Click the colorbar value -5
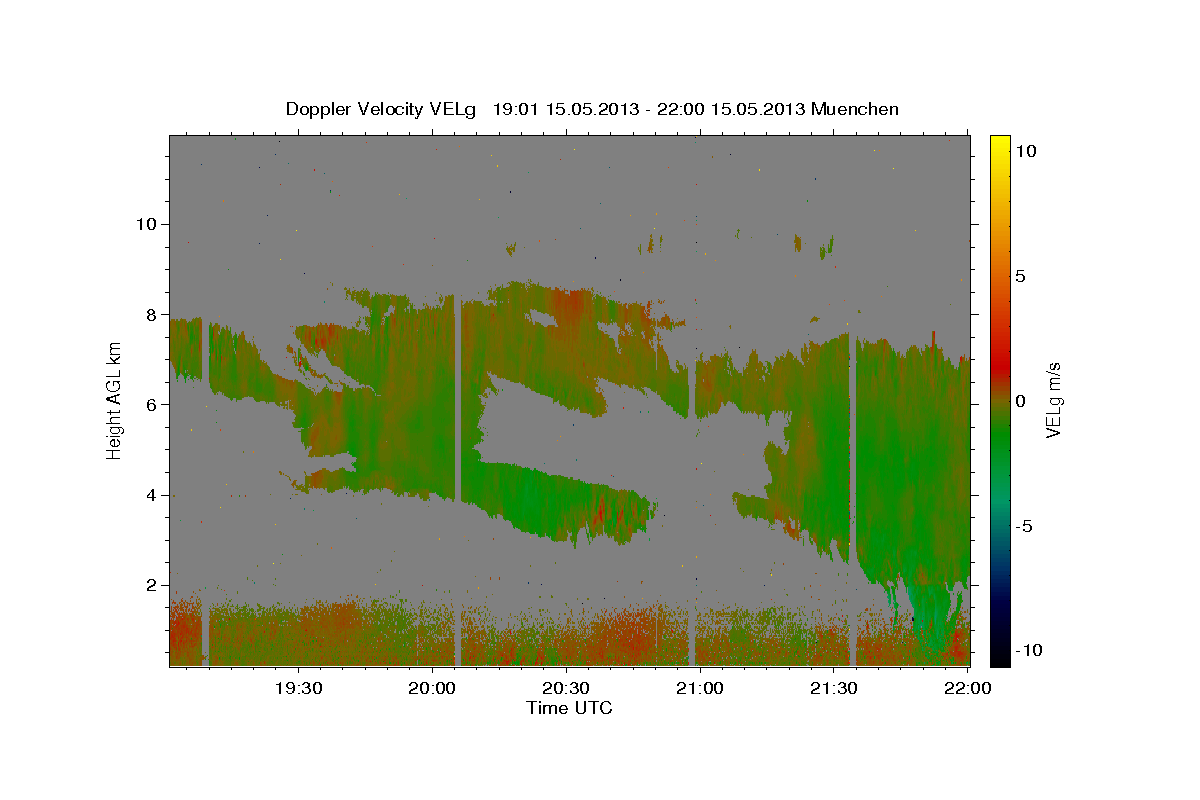Screen dimensions: 1200x800 click(x=1024, y=526)
